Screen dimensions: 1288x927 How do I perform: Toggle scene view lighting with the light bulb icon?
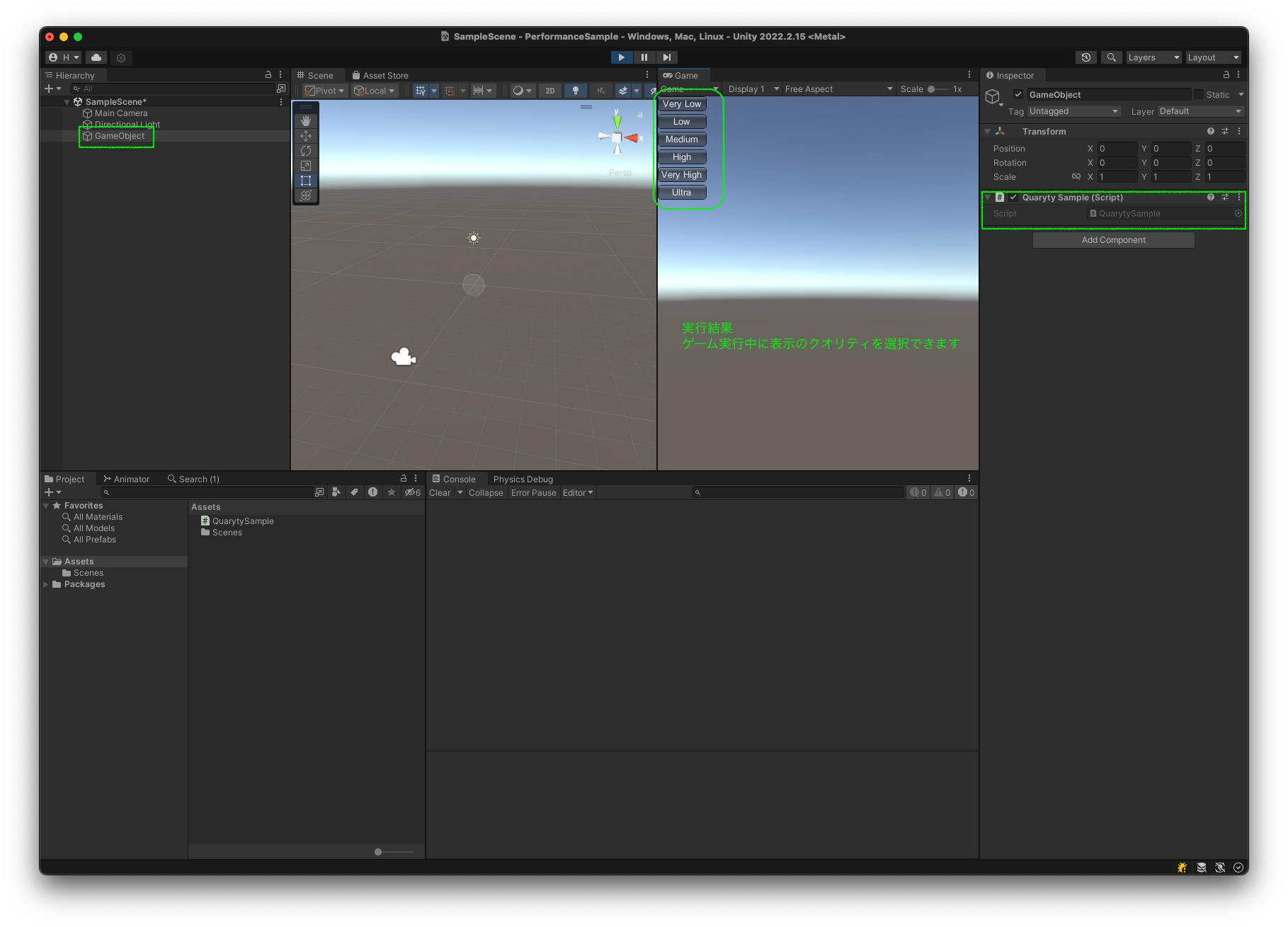tap(576, 90)
